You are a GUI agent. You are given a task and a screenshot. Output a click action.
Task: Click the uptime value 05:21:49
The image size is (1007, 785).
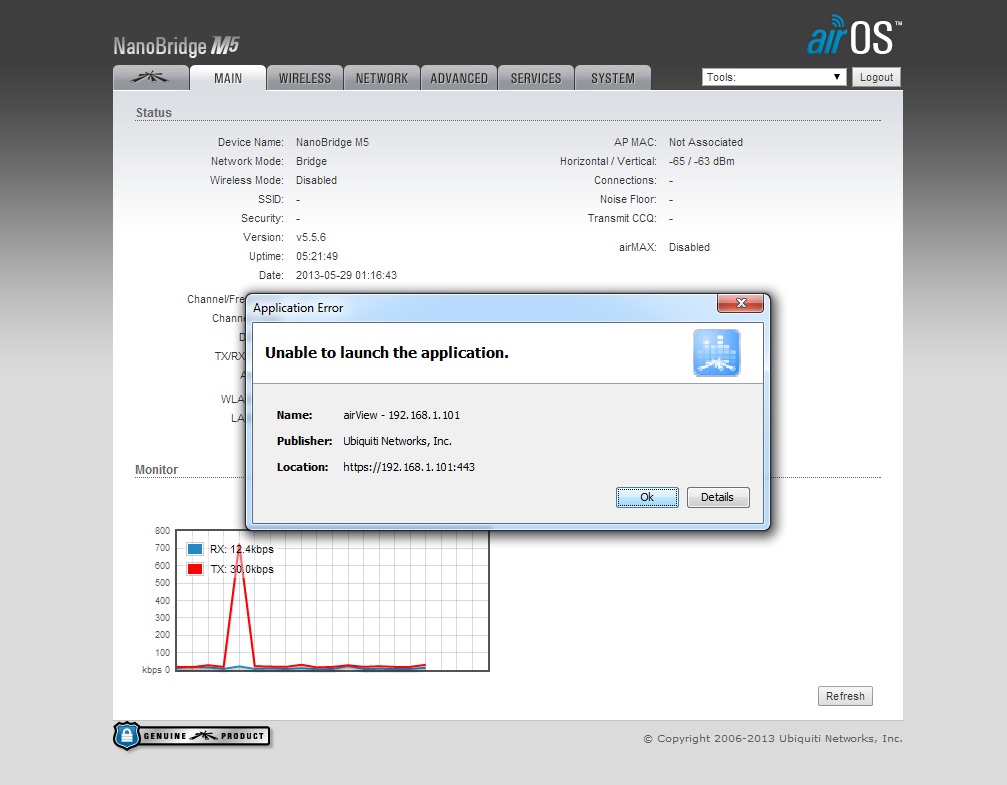pyautogui.click(x=317, y=256)
